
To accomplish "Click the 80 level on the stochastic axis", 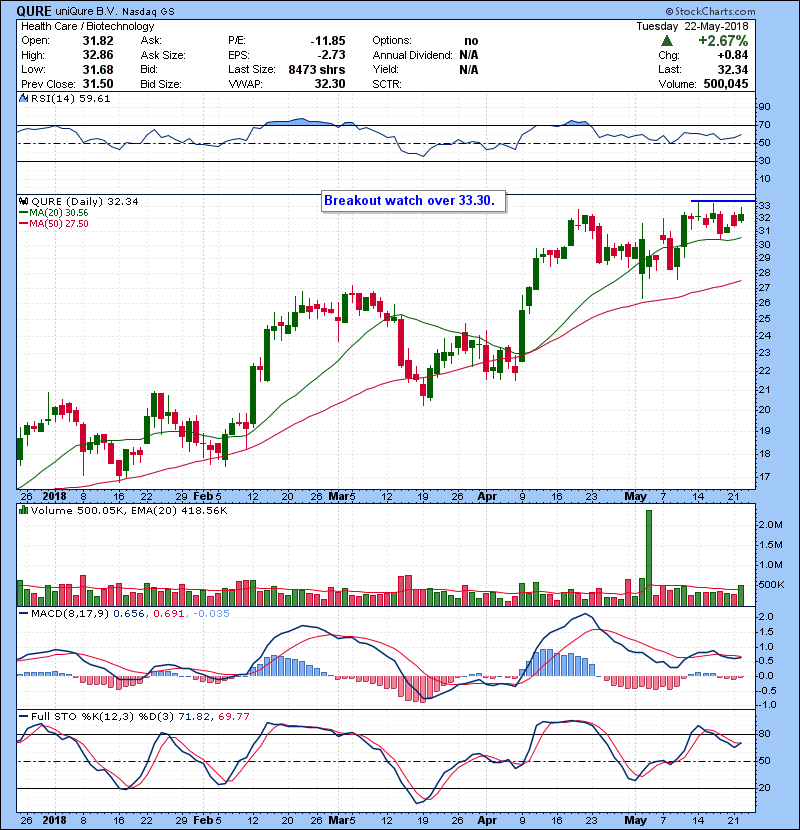I will 765,734.
